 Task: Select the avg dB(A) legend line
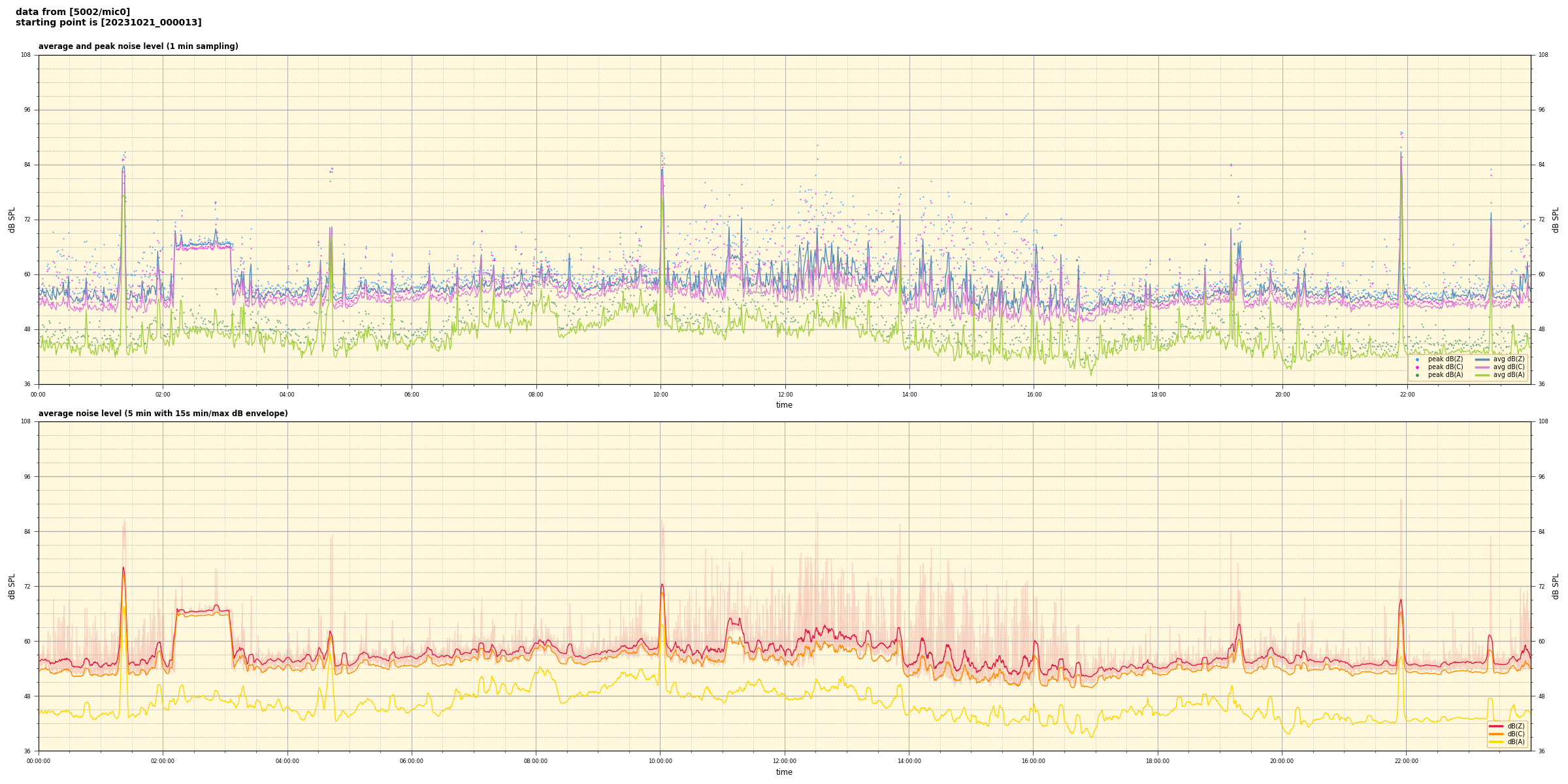click(x=1482, y=375)
